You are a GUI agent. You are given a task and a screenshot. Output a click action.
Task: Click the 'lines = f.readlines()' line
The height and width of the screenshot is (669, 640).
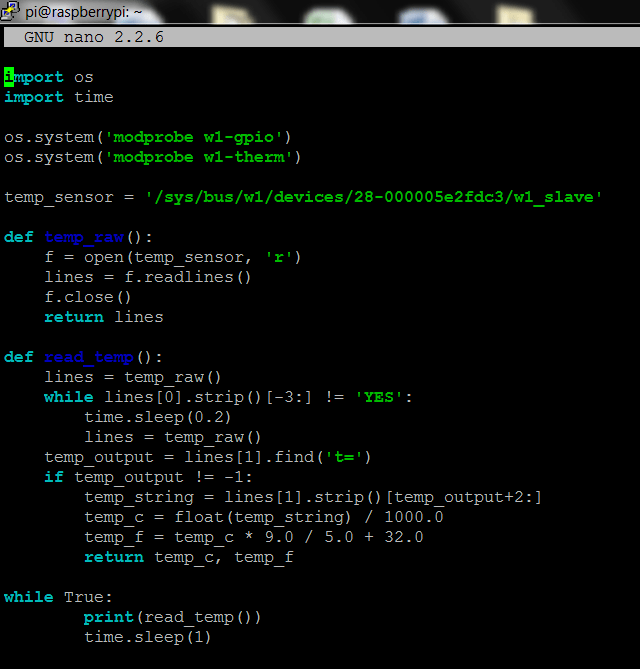coord(148,277)
